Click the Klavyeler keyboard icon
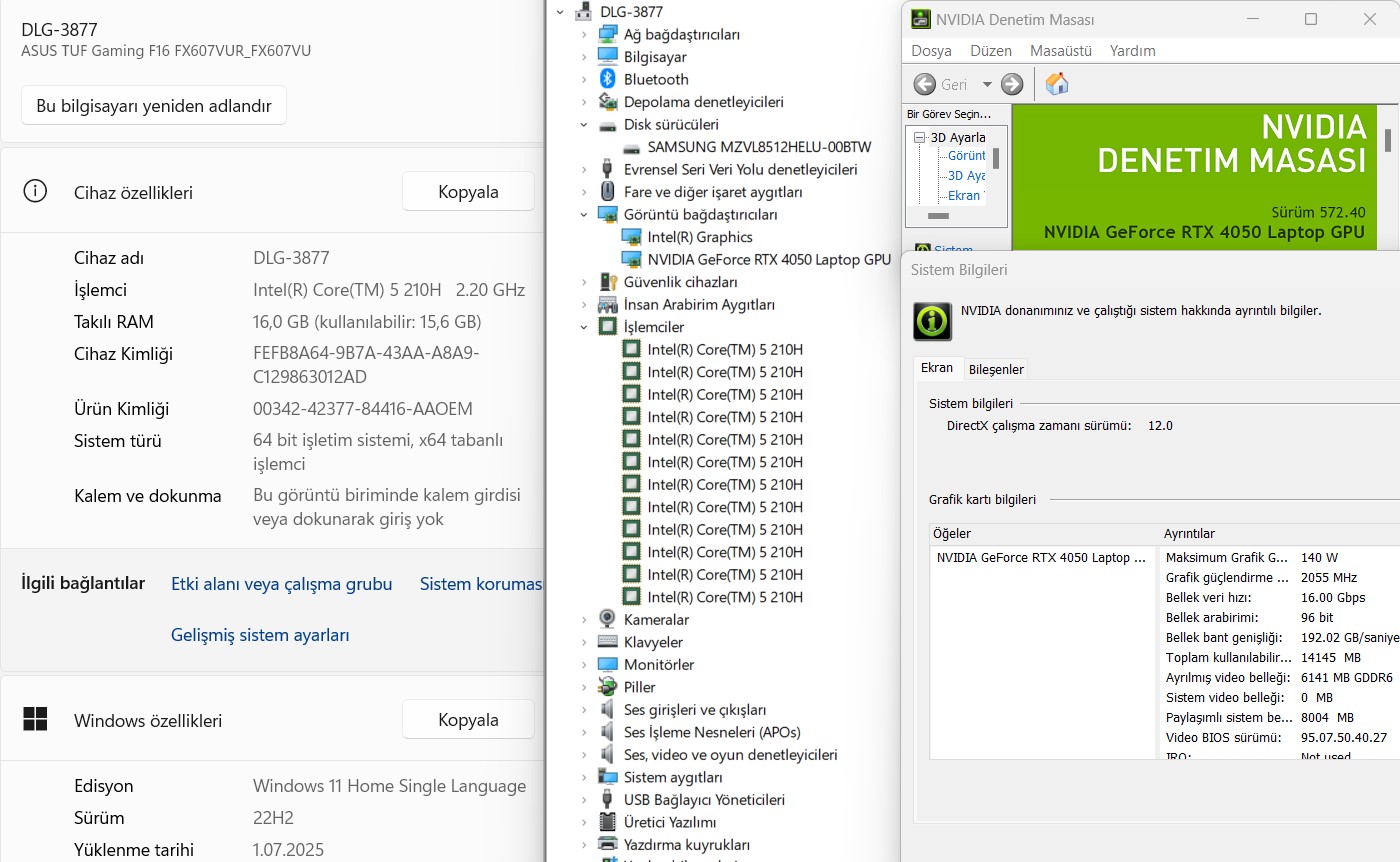This screenshot has height=862, width=1400. 608,642
